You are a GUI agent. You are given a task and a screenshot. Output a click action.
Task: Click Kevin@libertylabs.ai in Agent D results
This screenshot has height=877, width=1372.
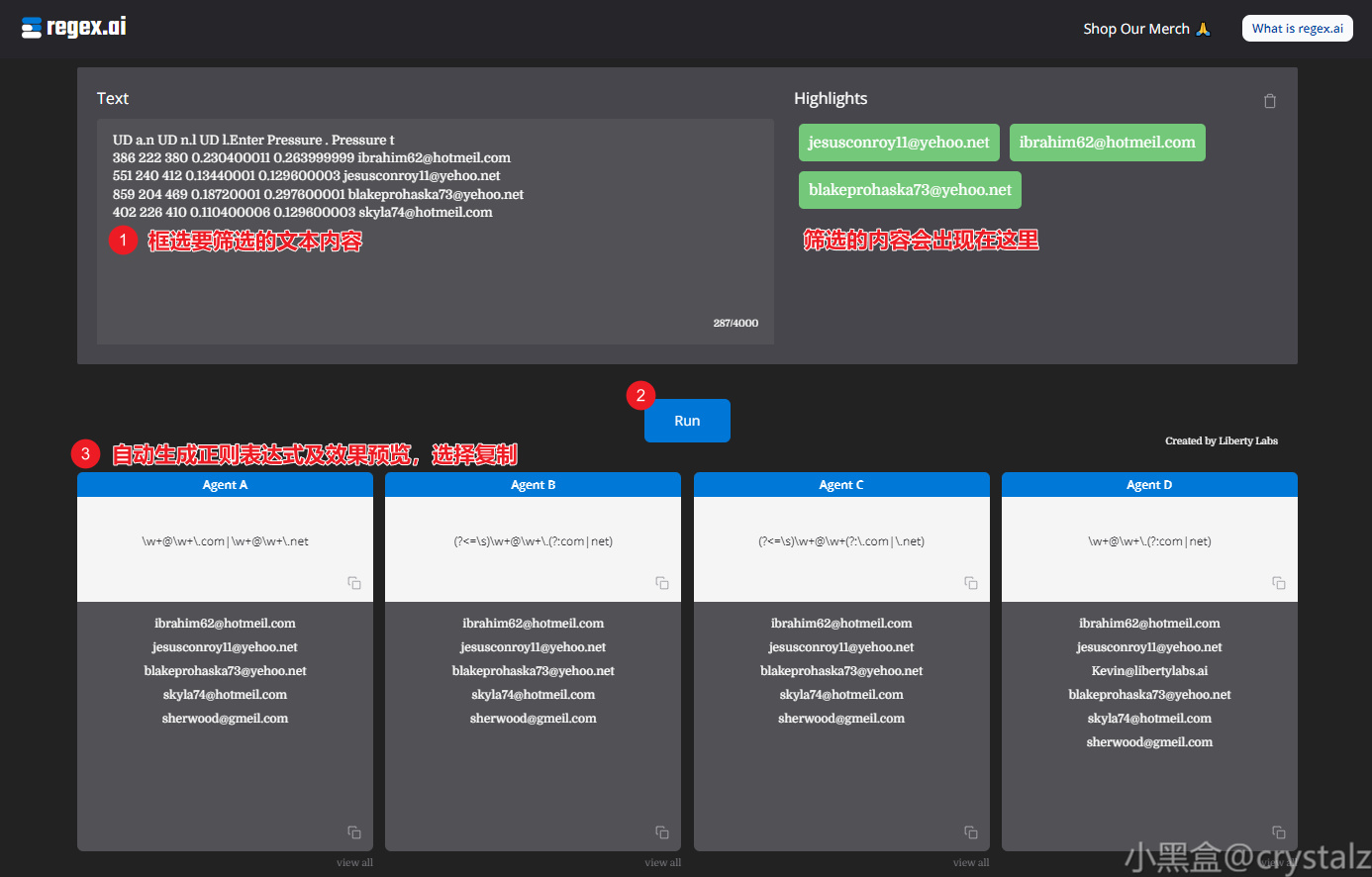tap(1149, 671)
